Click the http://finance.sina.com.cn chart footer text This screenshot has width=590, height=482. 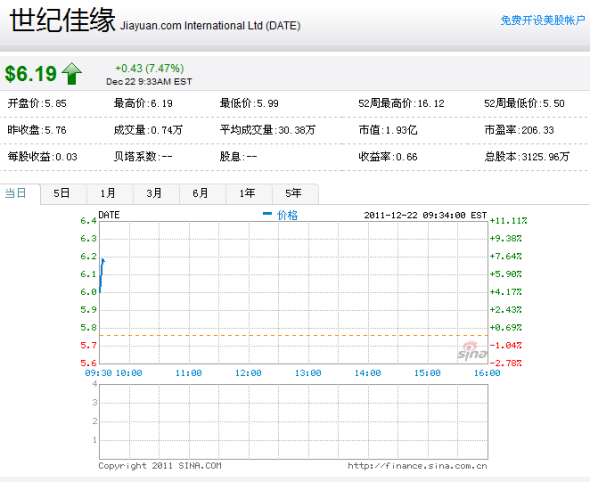417,466
